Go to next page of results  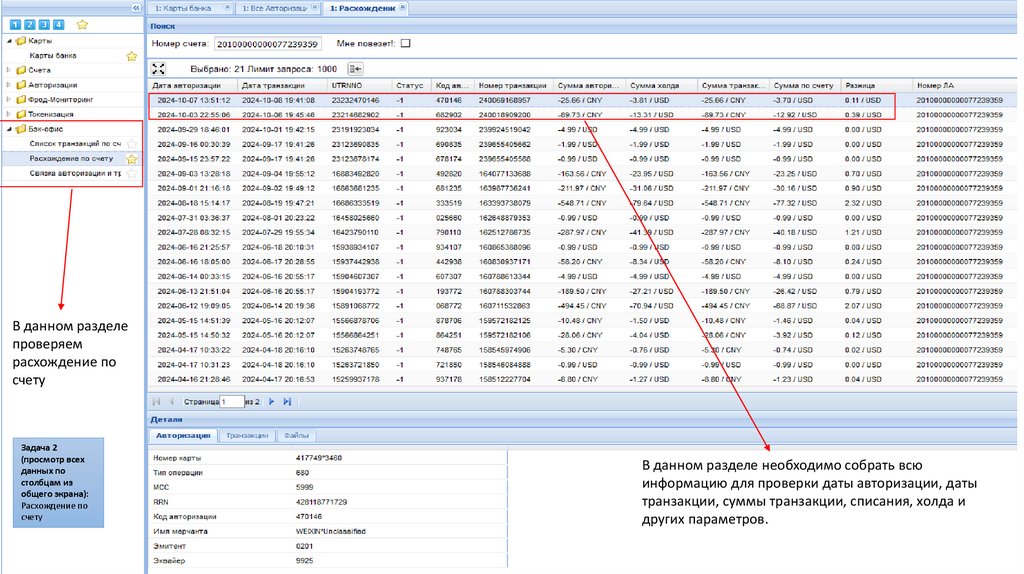click(x=271, y=401)
